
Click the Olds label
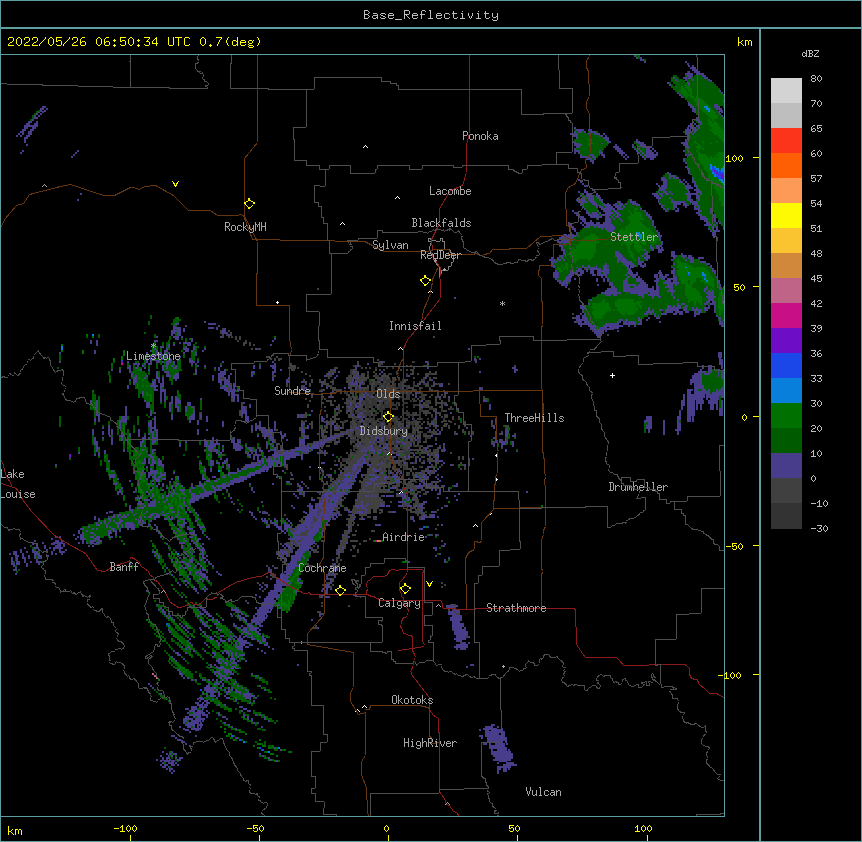pos(388,394)
